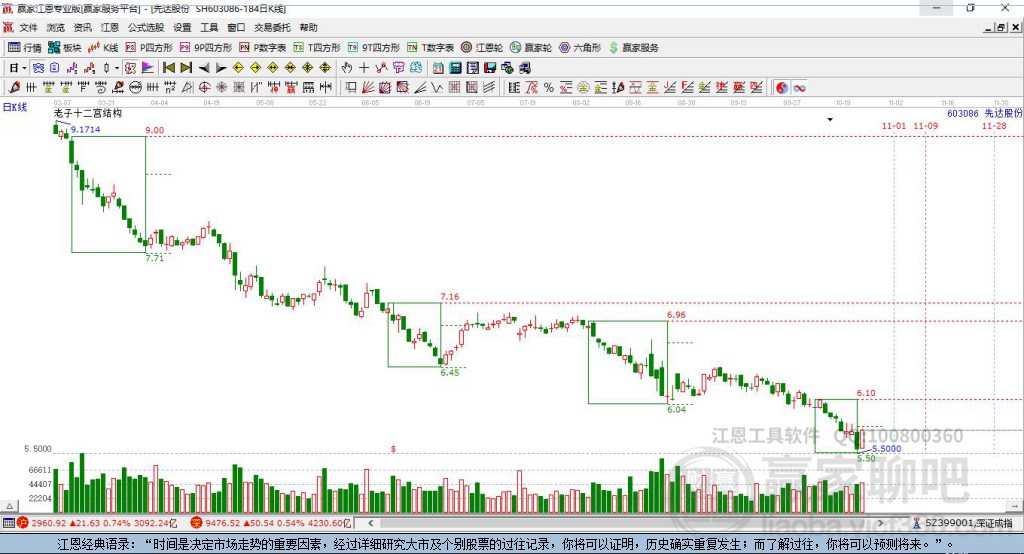Select the red pen drawing tool
Viewport: 1024px width, 554px height.
tap(14, 88)
